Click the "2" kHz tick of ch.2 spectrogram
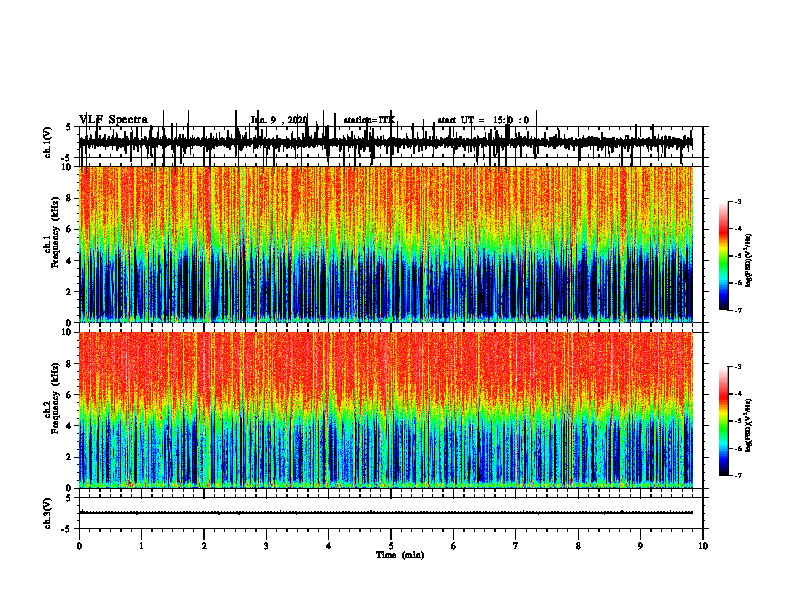The height and width of the screenshot is (612, 792). [70, 457]
